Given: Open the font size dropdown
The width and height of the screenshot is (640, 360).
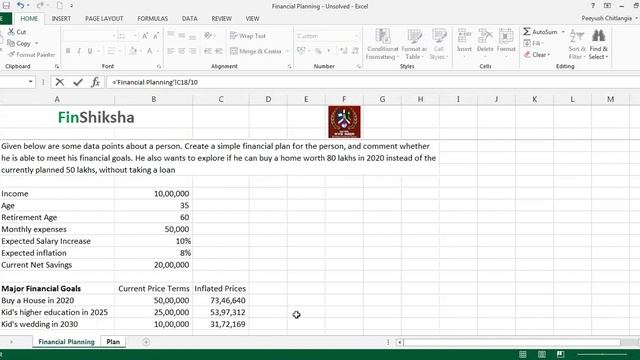Looking at the screenshot, I should (x=135, y=36).
